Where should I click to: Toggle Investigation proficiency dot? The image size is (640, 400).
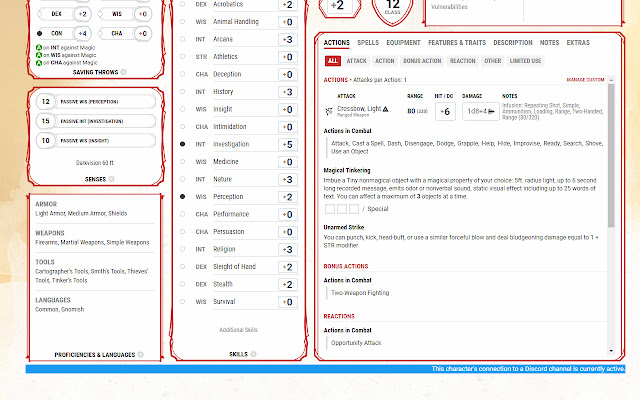pos(182,144)
